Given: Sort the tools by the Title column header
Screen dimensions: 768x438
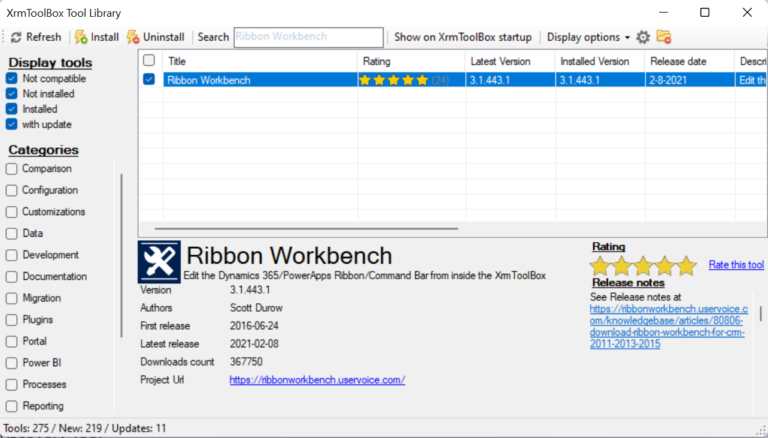Looking at the screenshot, I should pyautogui.click(x=258, y=61).
